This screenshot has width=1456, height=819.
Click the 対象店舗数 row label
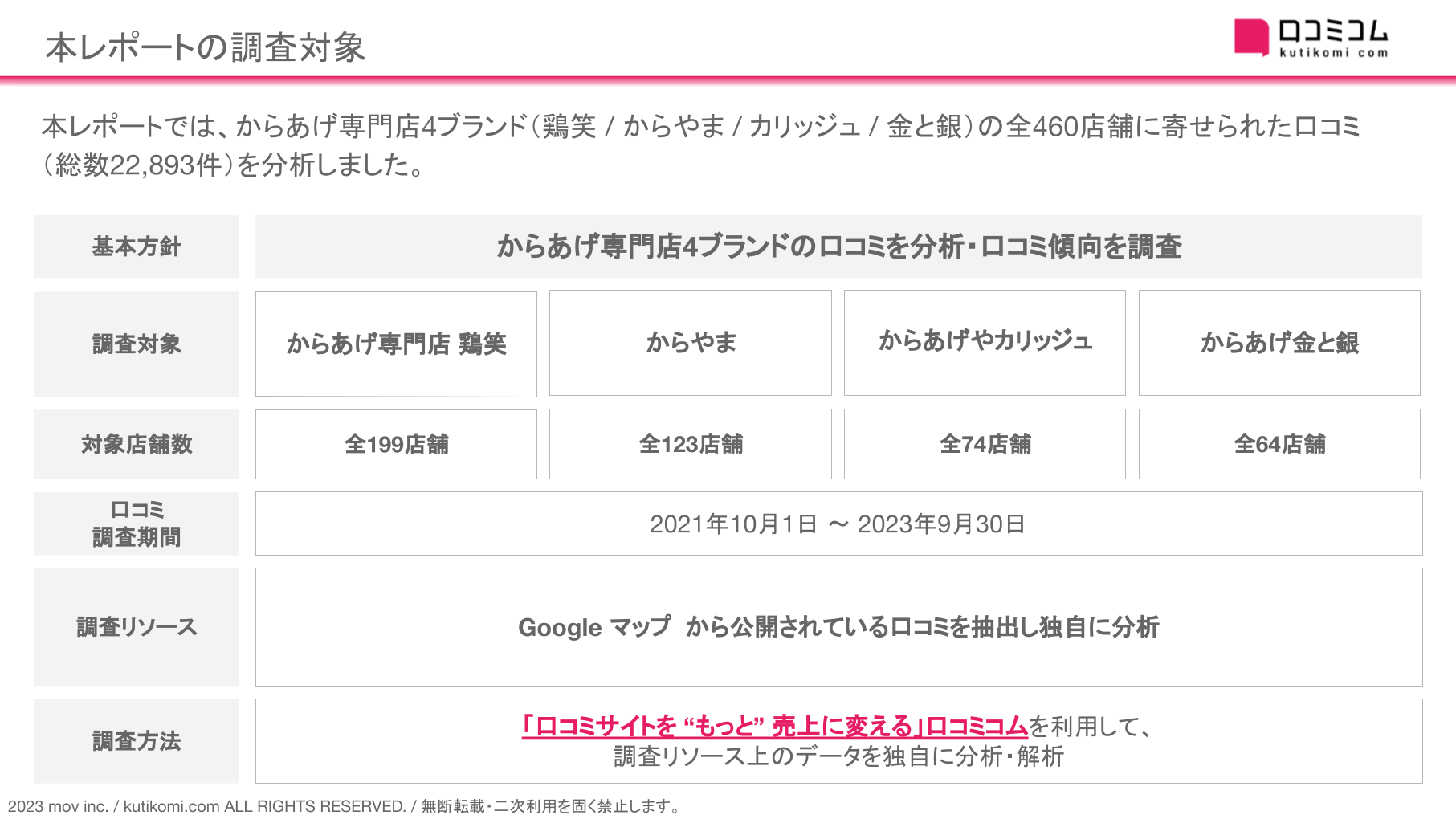(x=137, y=444)
